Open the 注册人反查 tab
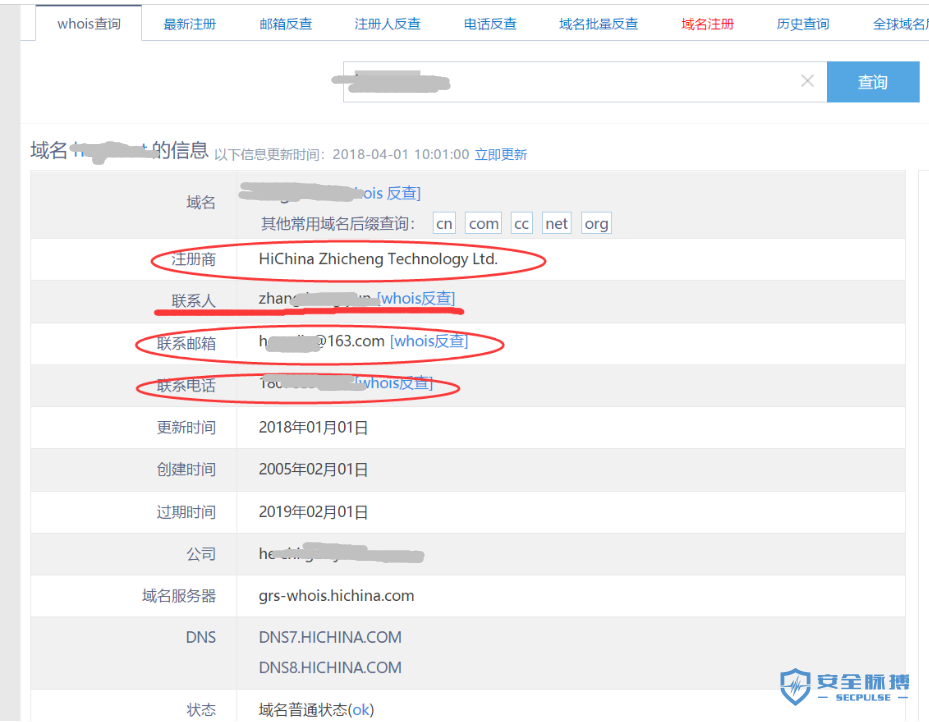The height and width of the screenshot is (722, 929). pyautogui.click(x=389, y=21)
